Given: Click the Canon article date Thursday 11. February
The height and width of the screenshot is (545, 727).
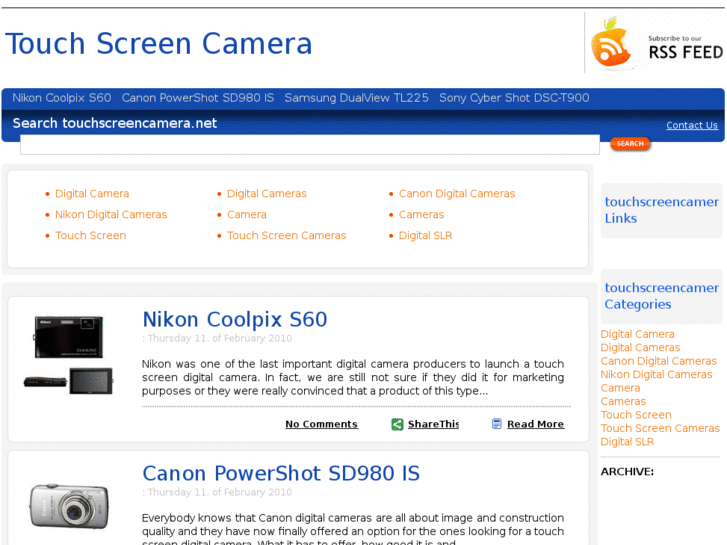Looking at the screenshot, I should click(219, 493).
